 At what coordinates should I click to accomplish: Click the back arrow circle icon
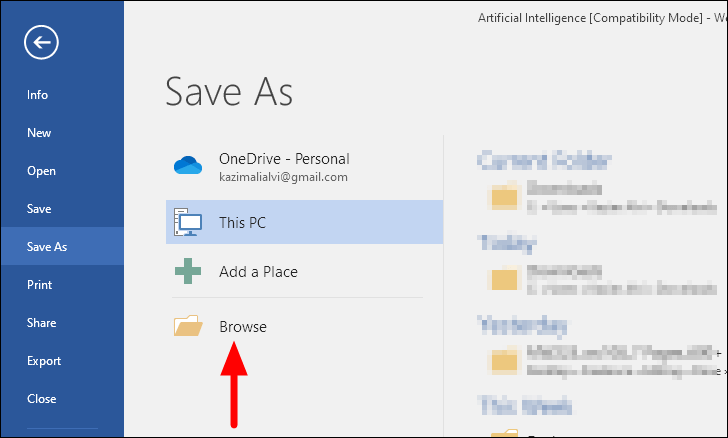(41, 42)
